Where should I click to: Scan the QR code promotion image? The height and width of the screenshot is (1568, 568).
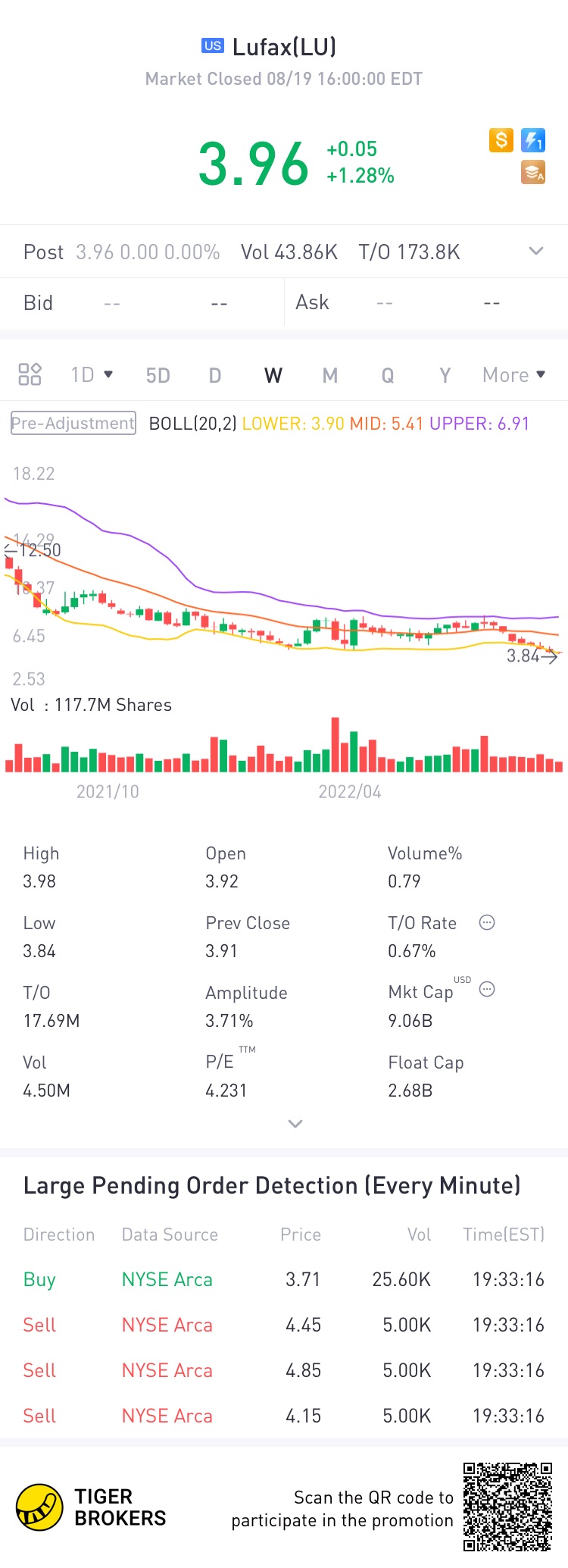point(509,1507)
